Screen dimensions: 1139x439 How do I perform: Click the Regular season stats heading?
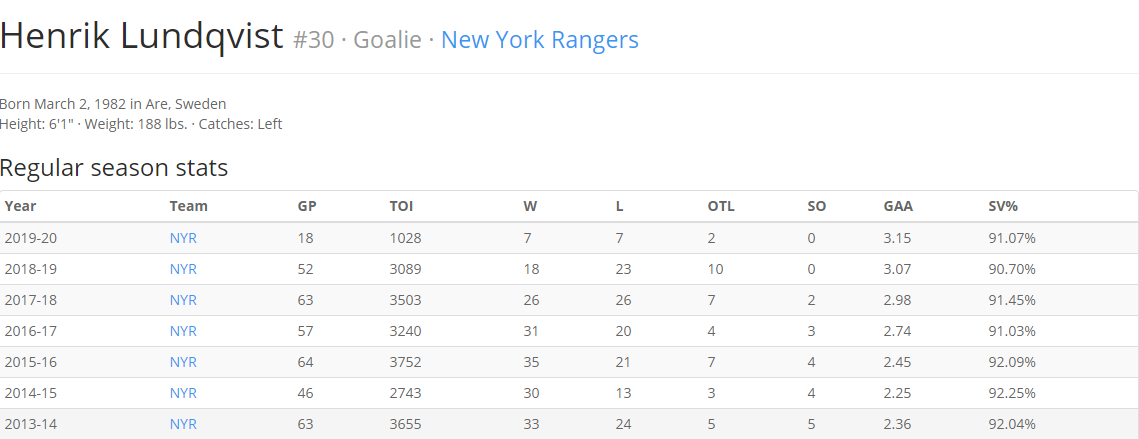(114, 168)
